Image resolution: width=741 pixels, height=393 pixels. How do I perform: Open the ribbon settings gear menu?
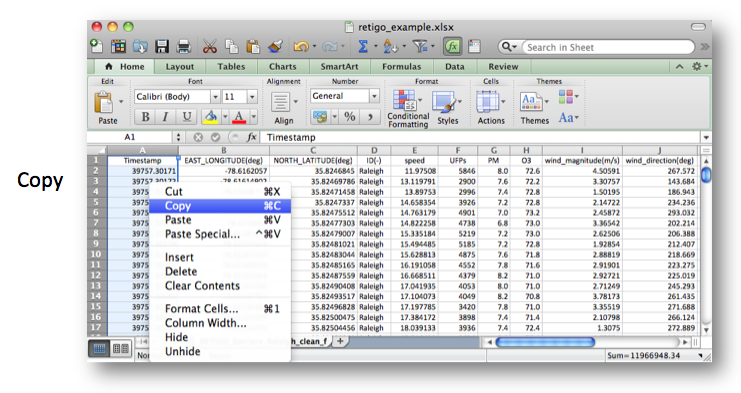pos(700,67)
